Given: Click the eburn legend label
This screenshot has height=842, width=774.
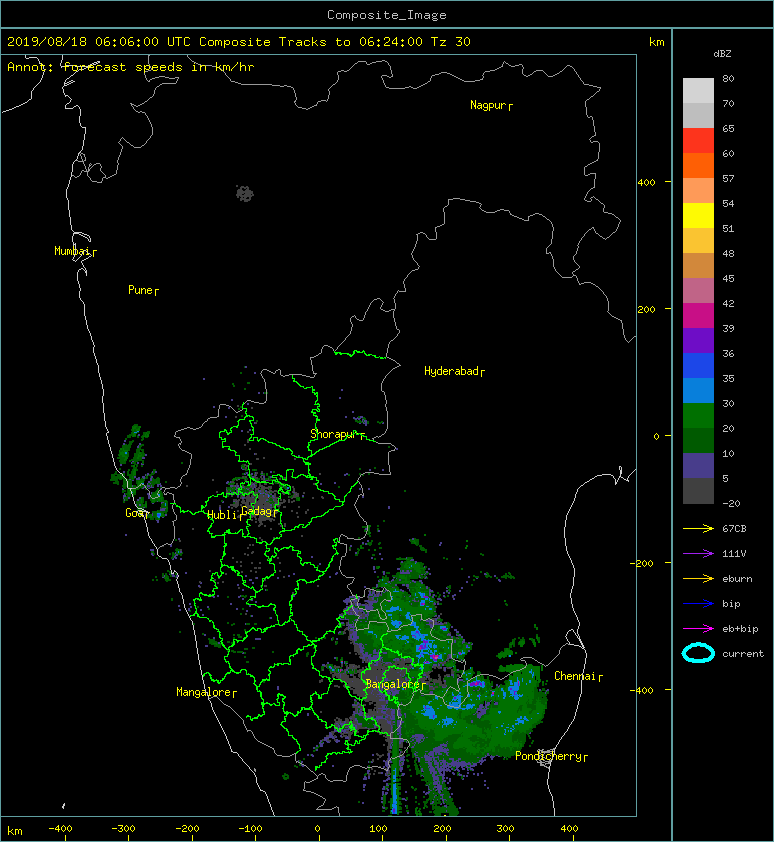Looking at the screenshot, I should 737,578.
